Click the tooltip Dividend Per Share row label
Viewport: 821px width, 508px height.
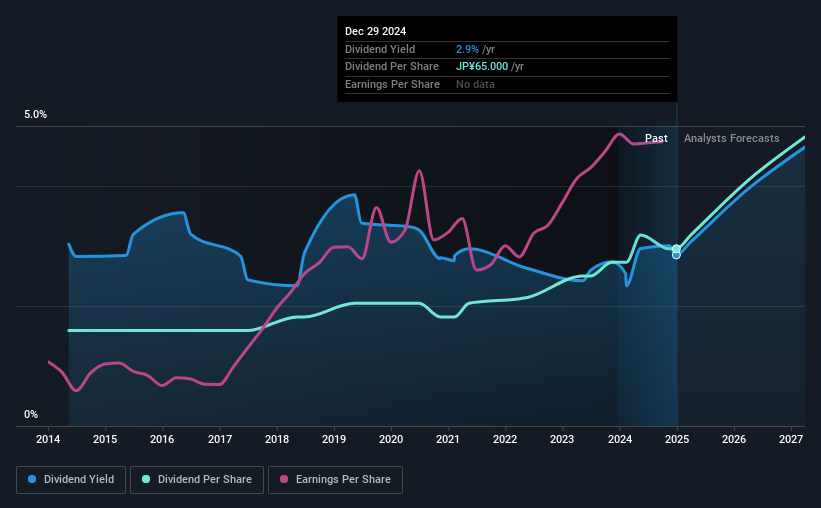tap(392, 67)
